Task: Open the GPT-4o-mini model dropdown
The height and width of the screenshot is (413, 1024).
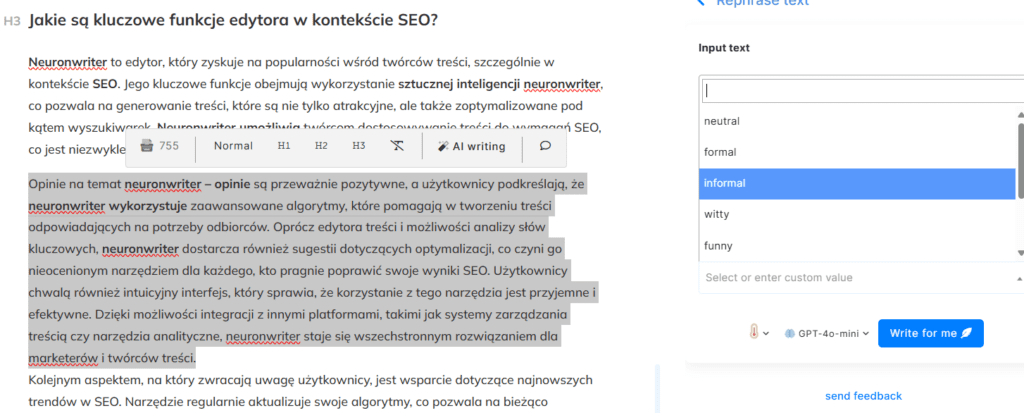Action: (826, 333)
